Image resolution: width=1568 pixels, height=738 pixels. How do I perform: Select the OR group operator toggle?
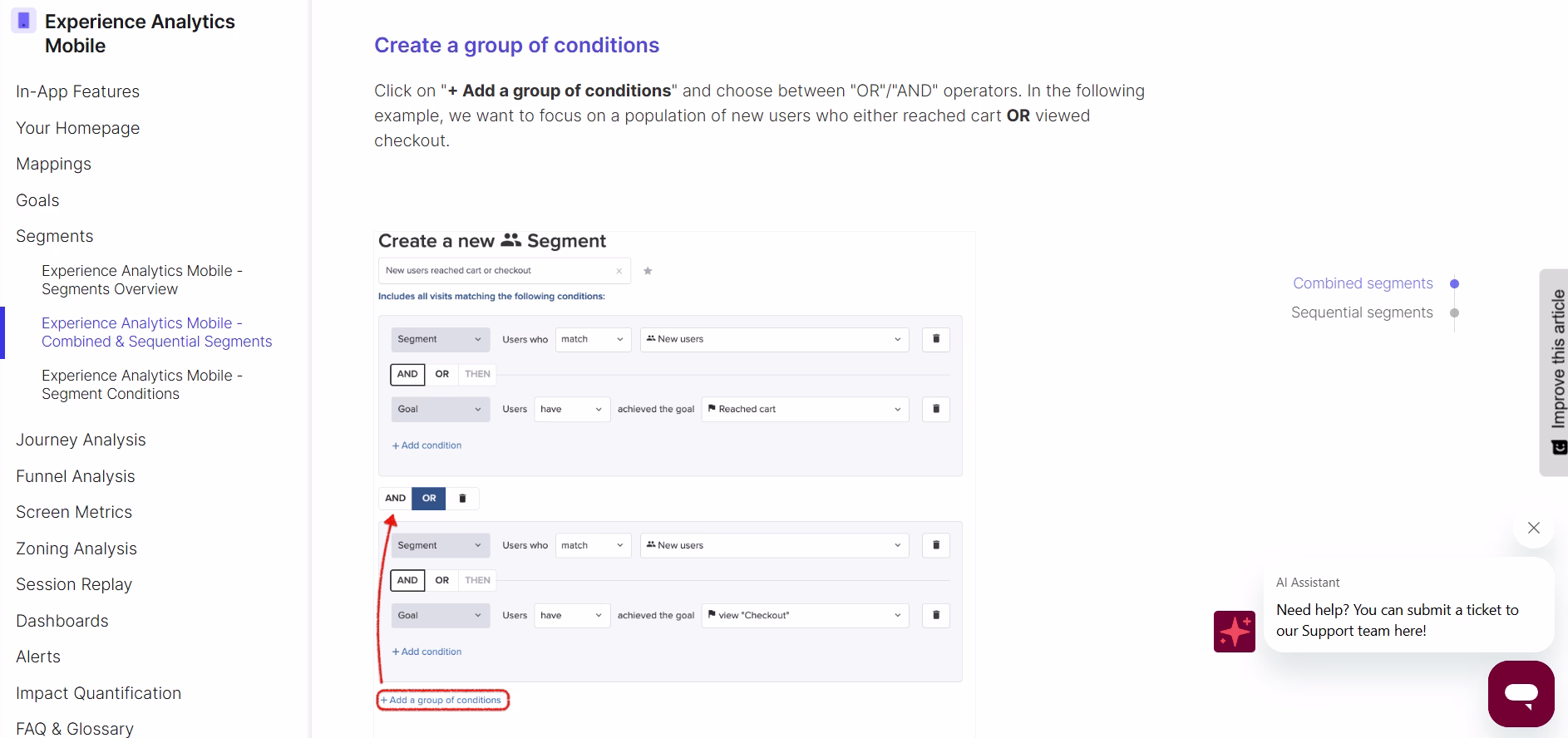coord(429,499)
